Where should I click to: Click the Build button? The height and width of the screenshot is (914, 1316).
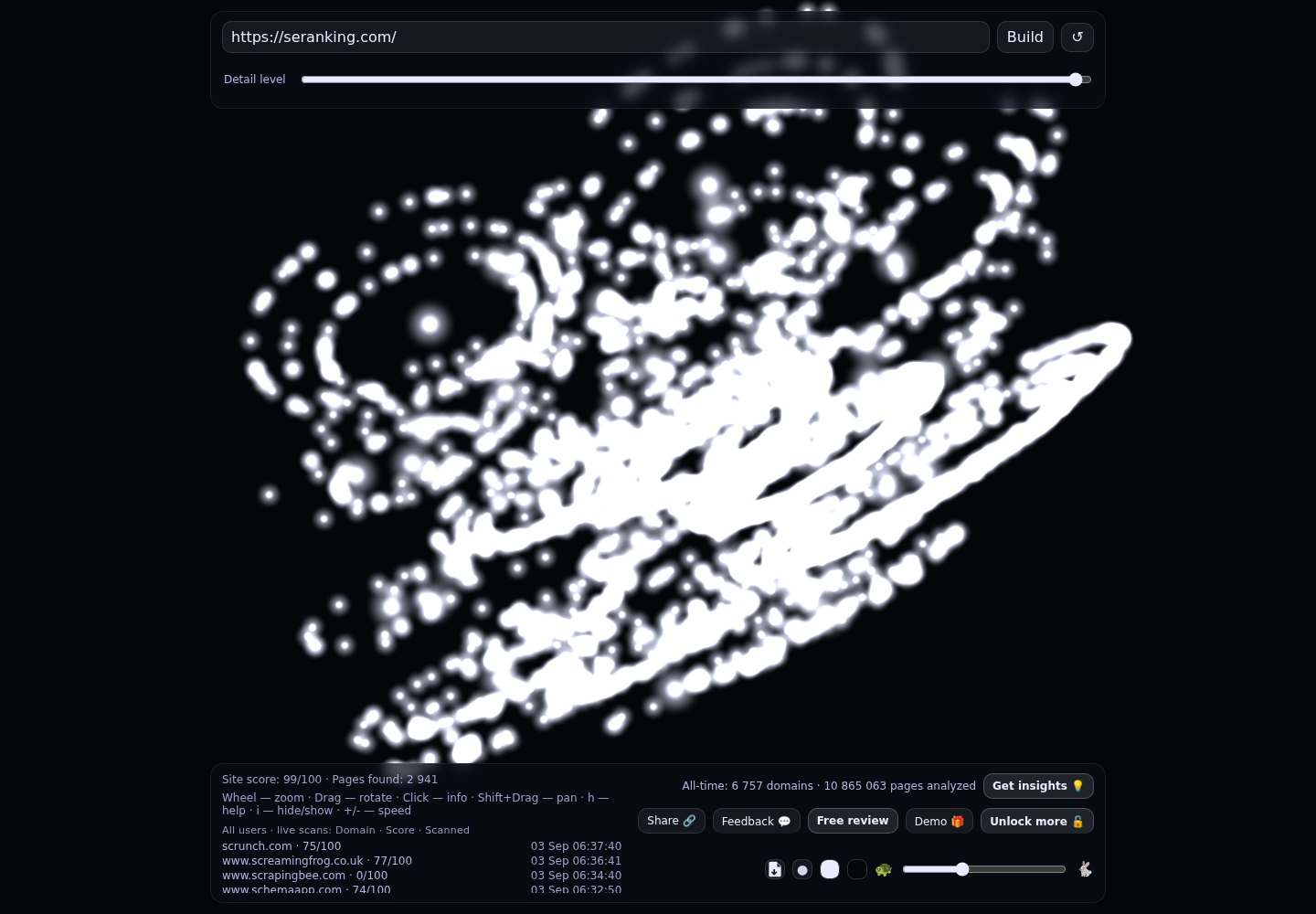point(1024,37)
